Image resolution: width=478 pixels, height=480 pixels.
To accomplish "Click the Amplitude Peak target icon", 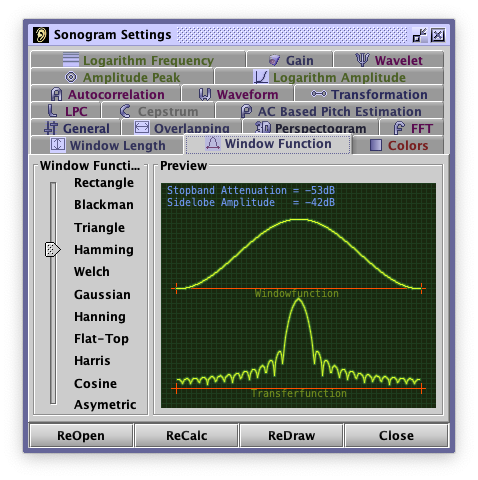I will [71, 77].
